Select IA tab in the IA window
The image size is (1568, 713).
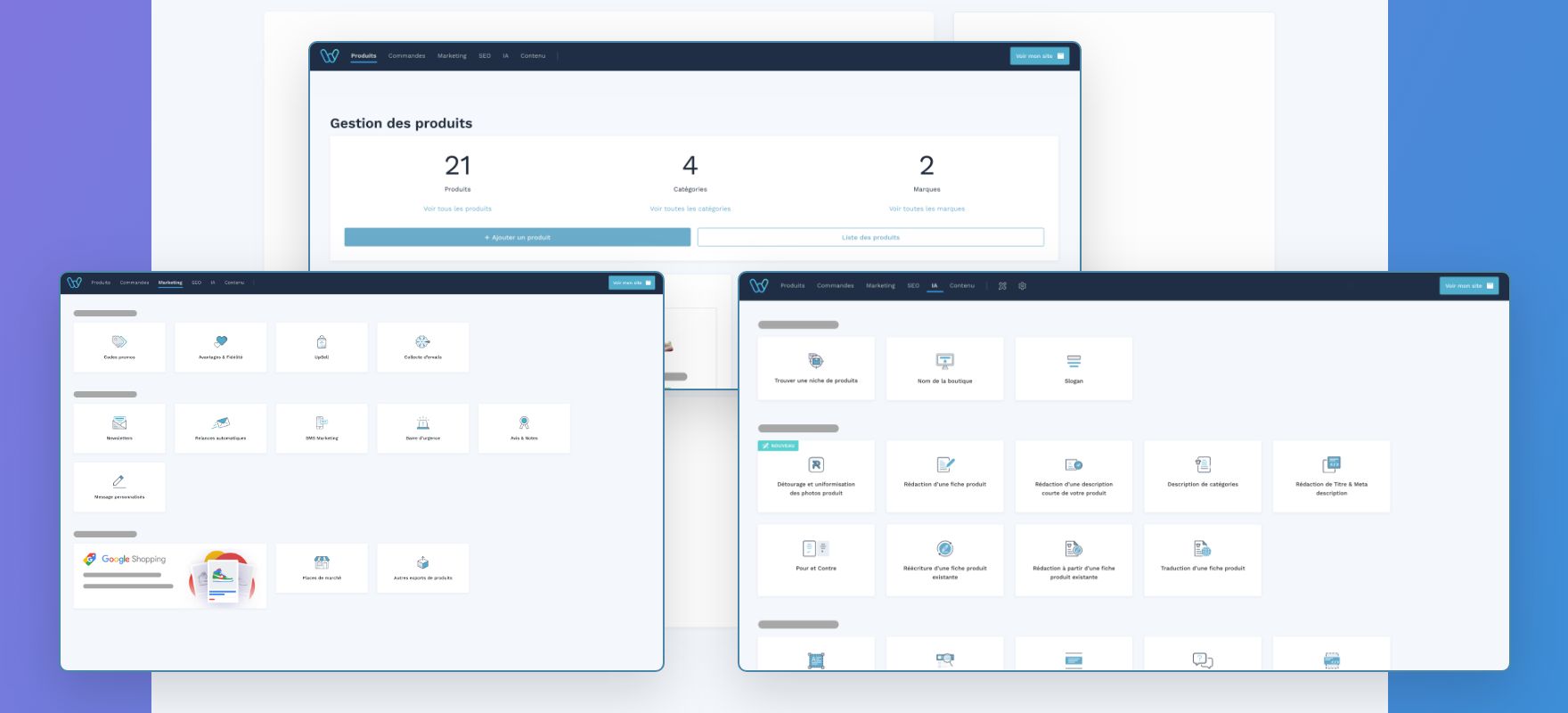point(935,286)
